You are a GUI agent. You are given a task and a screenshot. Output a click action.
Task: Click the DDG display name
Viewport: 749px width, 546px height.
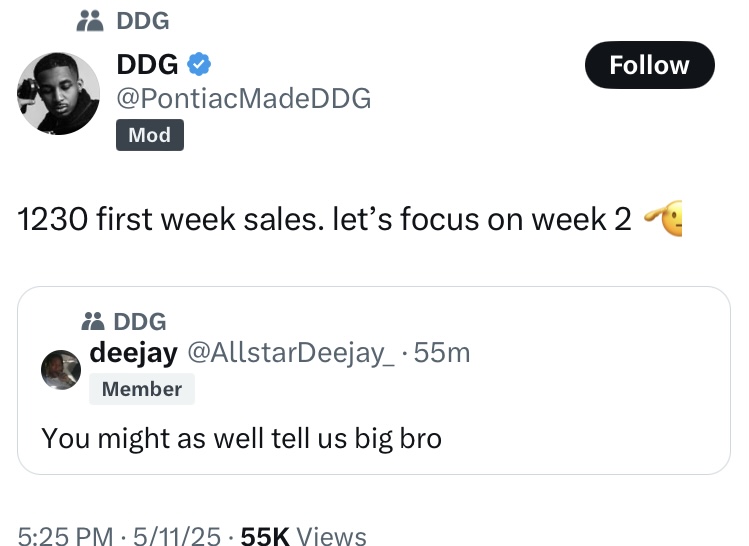point(147,65)
